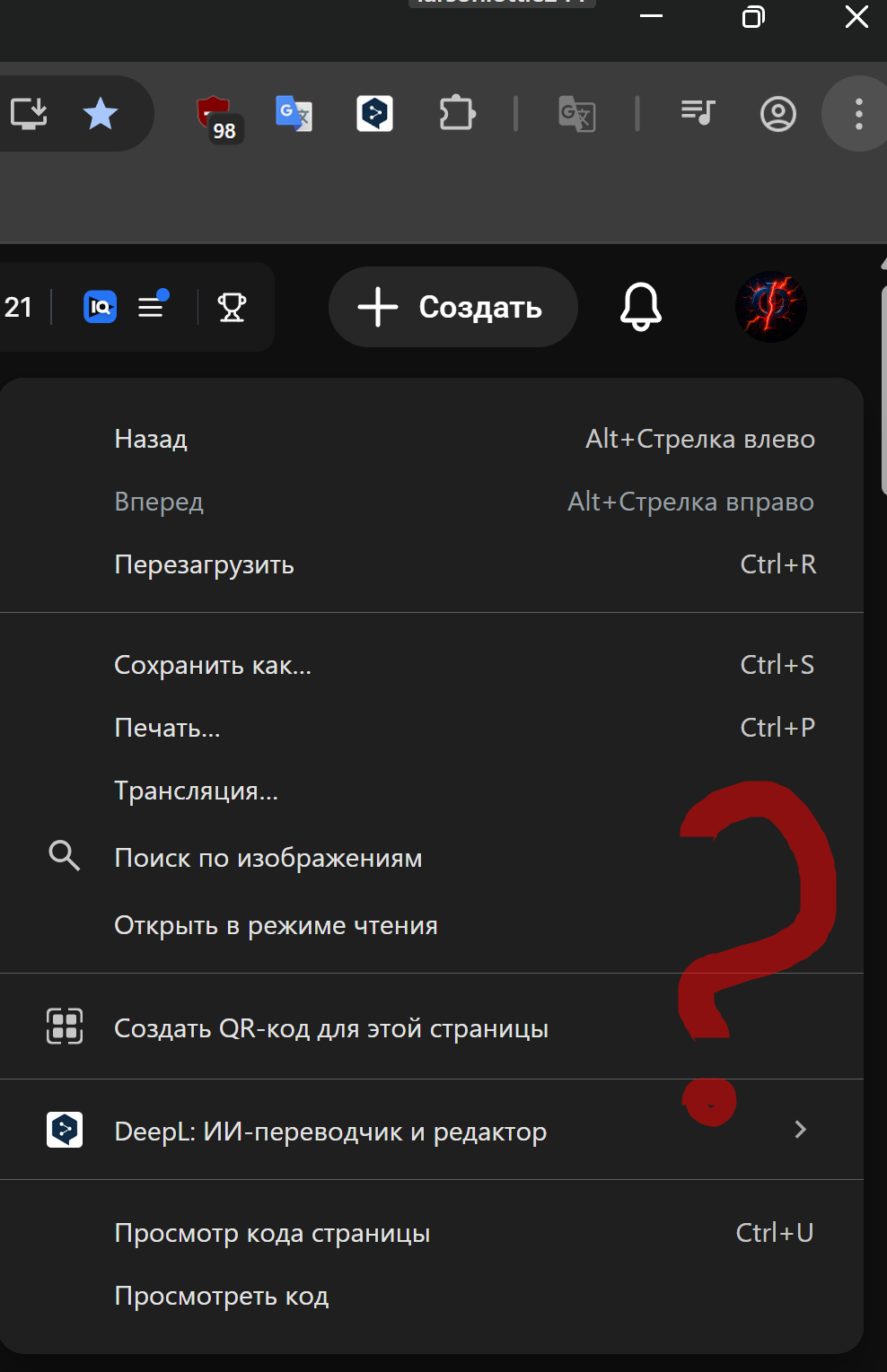The width and height of the screenshot is (887, 1372).
Task: Select Просмотреть код menu item
Action: pos(221,1296)
